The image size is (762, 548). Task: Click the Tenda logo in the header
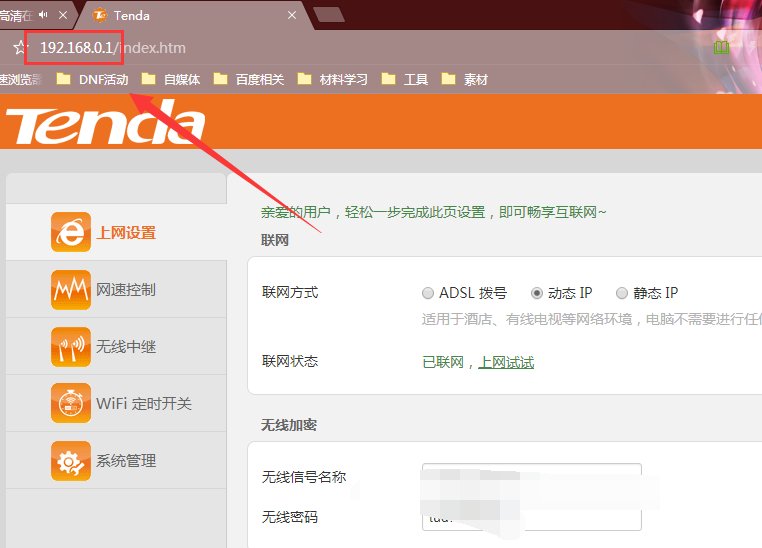(x=105, y=122)
